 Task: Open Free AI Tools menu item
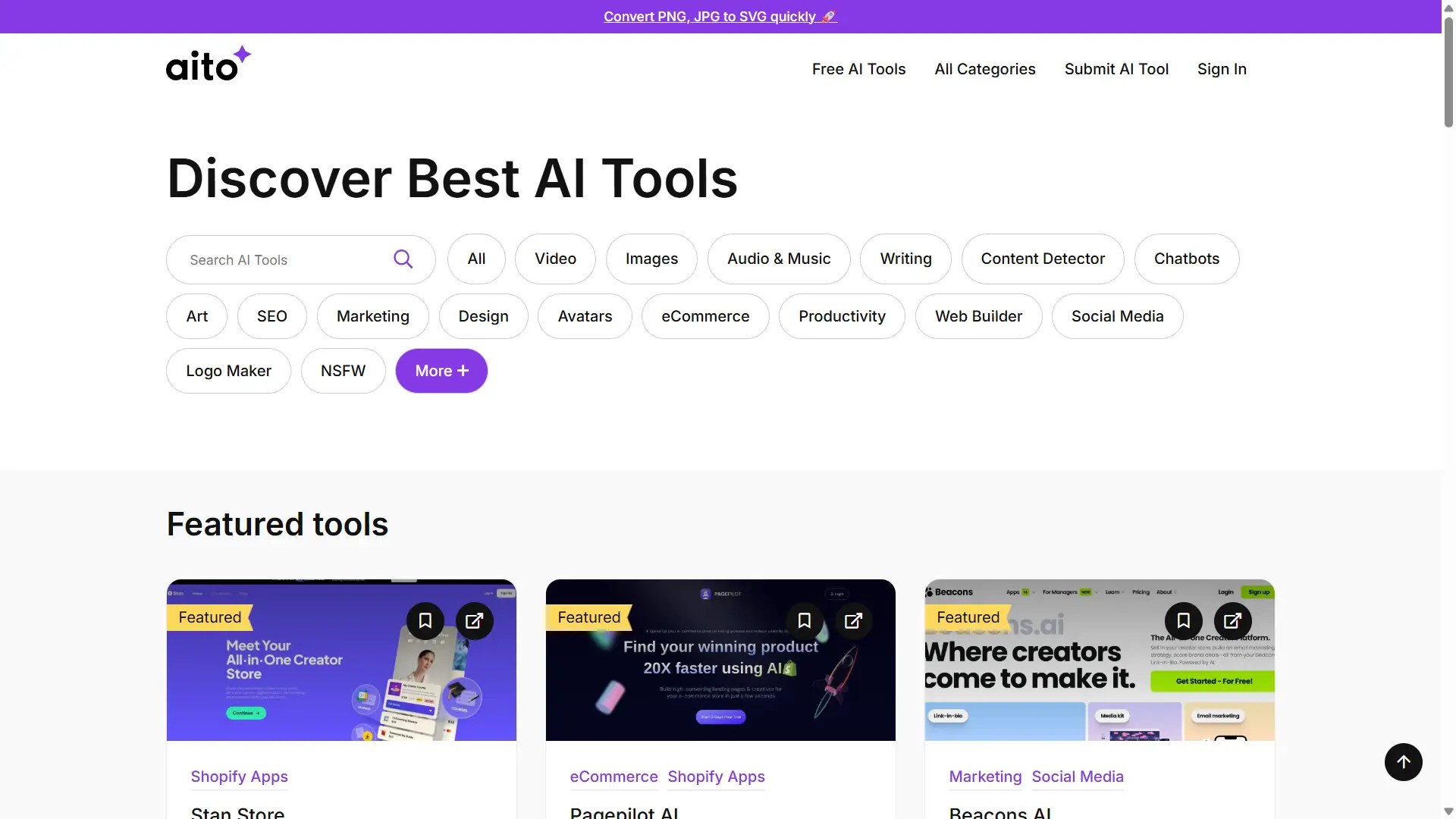pos(858,69)
